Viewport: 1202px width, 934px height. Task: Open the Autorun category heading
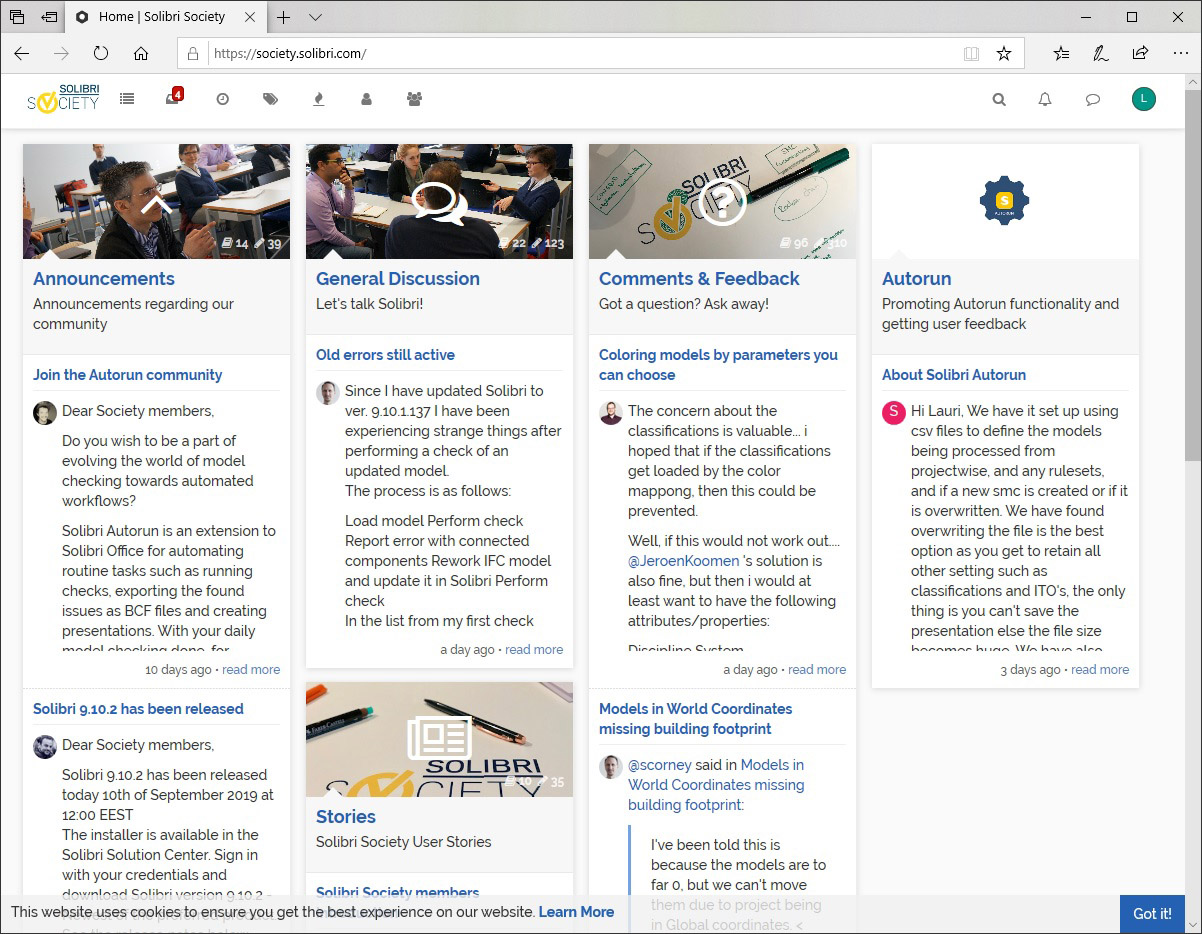[916, 279]
